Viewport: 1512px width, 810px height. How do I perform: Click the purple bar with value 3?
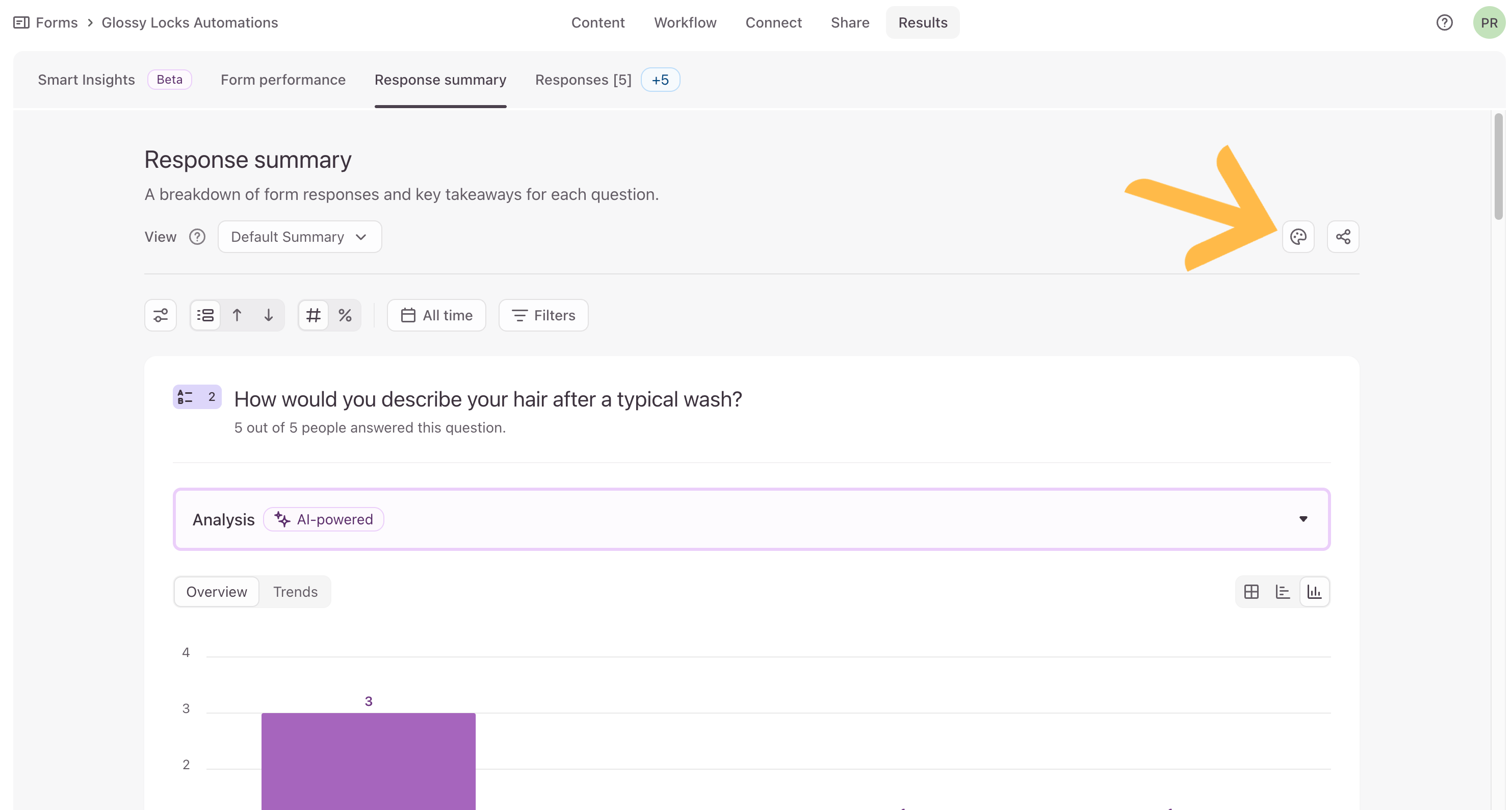pos(368,761)
